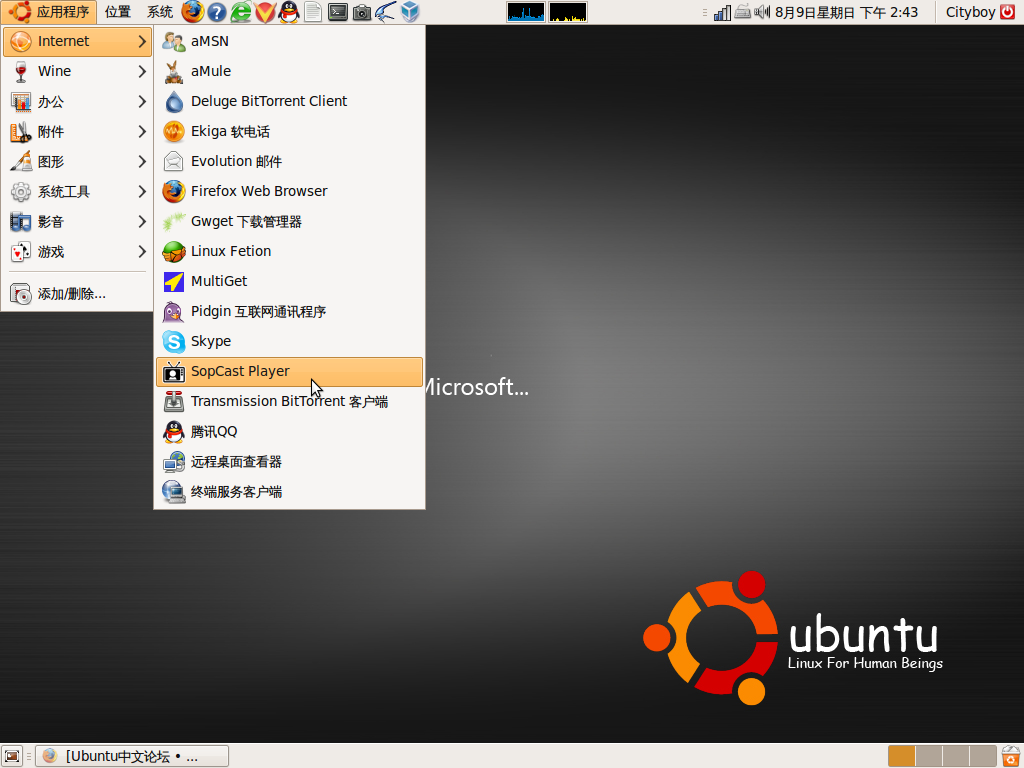
Task: Launch QQ penguin icon in top panel
Action: point(289,12)
